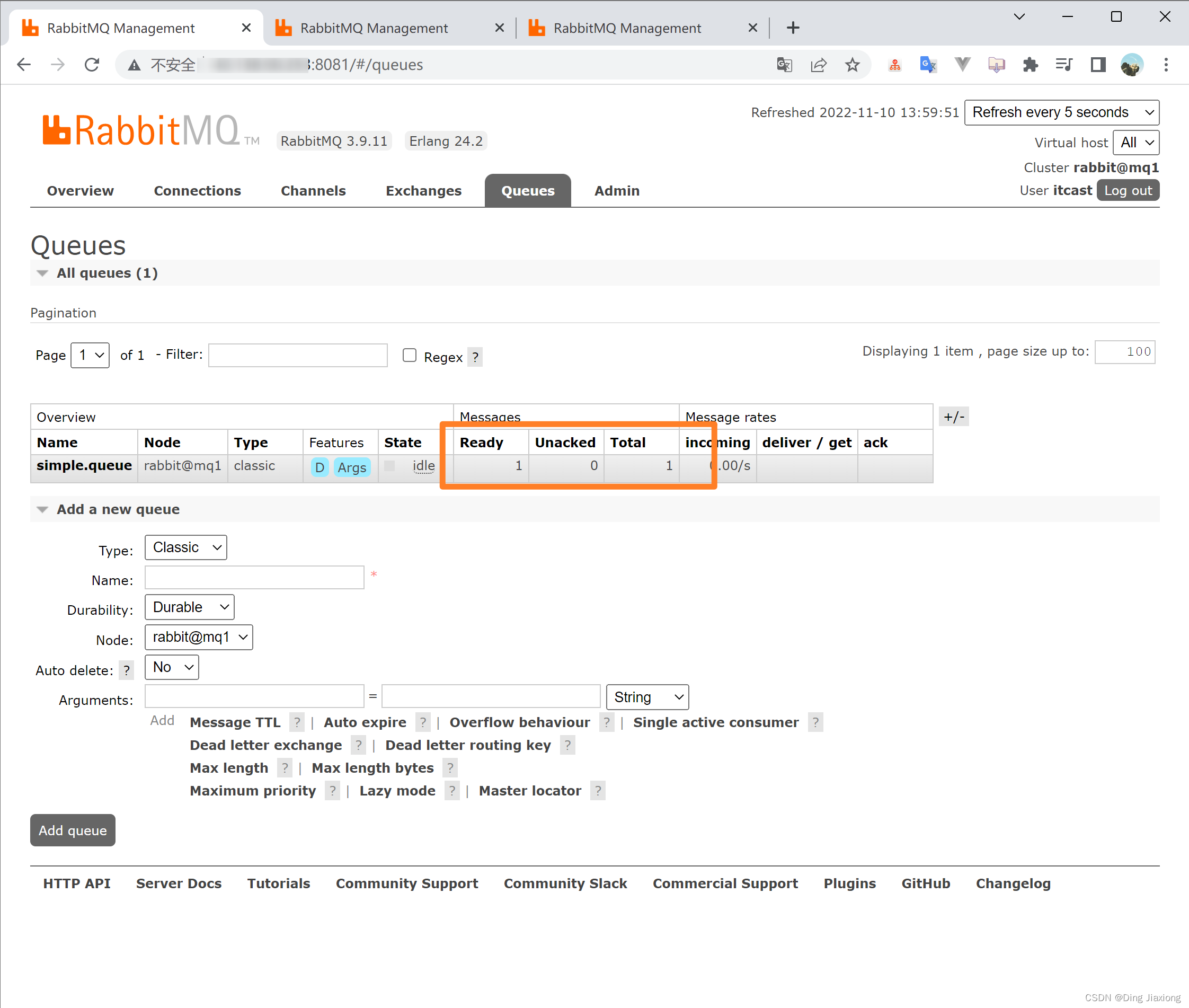Open the Vue devtools extension icon
This screenshot has width=1189, height=1008.
pyautogui.click(x=963, y=65)
